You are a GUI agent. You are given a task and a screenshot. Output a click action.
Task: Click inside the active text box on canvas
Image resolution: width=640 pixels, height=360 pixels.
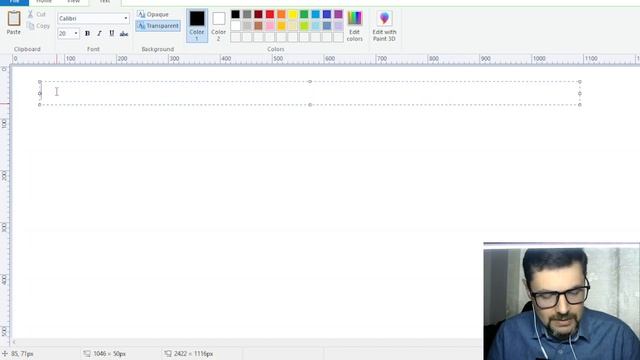310,93
